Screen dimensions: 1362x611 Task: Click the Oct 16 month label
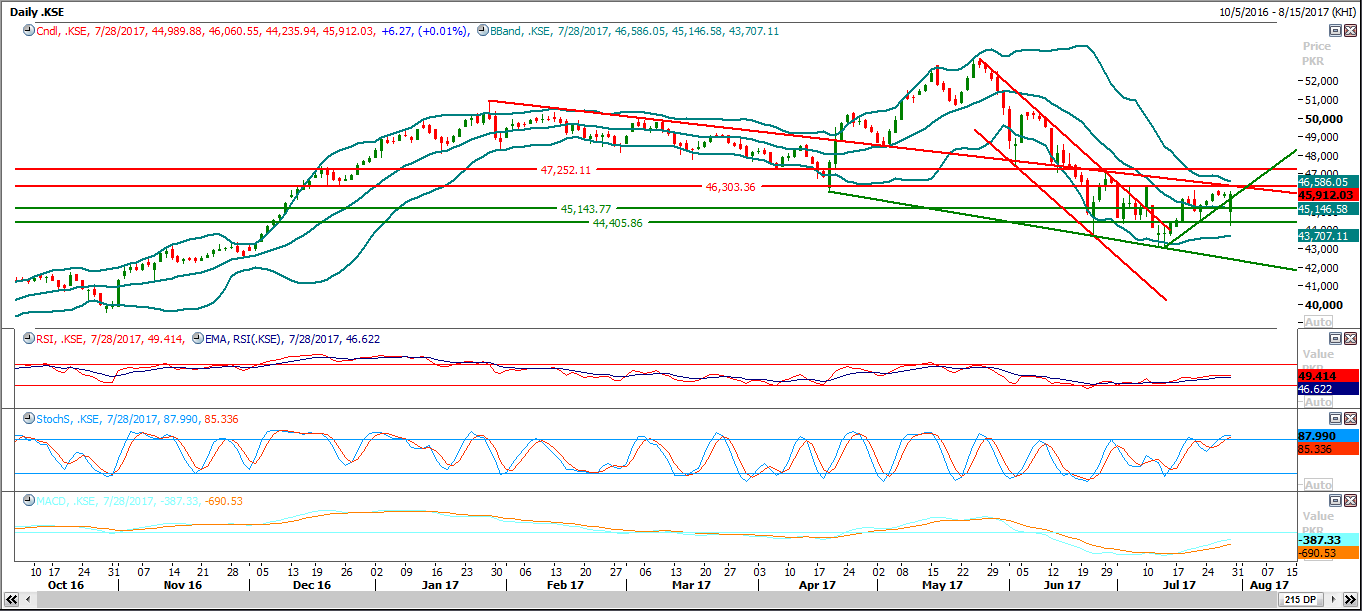point(66,584)
